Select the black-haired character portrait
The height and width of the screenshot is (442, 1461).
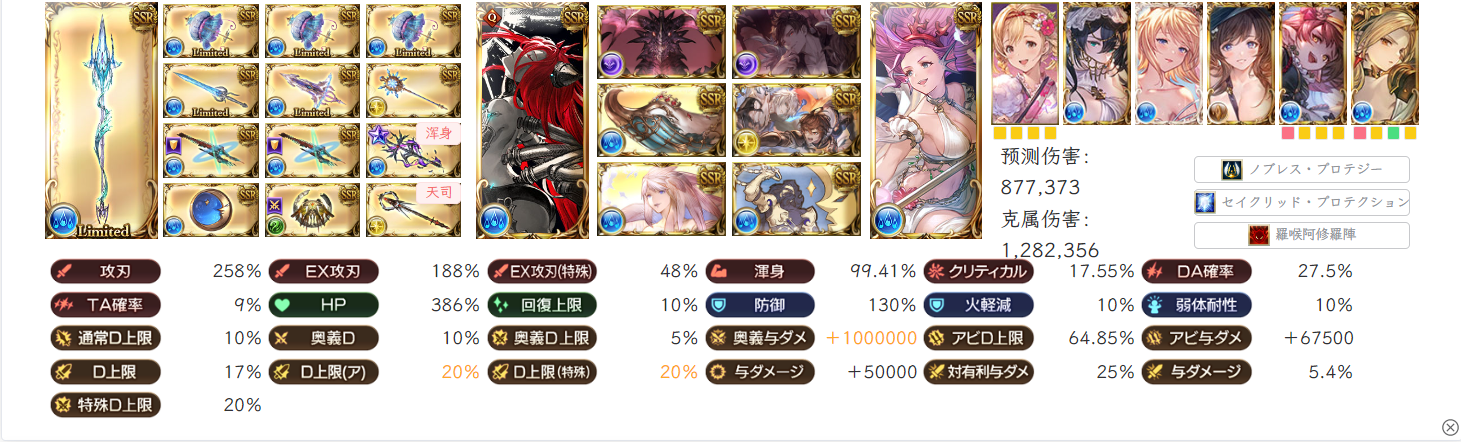click(x=1097, y=63)
